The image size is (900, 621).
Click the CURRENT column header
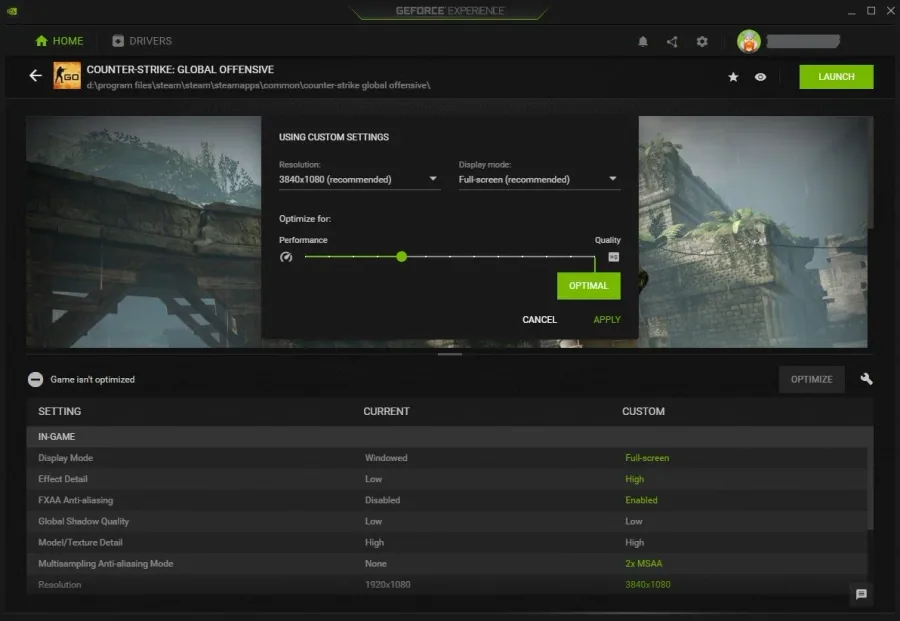tap(386, 412)
